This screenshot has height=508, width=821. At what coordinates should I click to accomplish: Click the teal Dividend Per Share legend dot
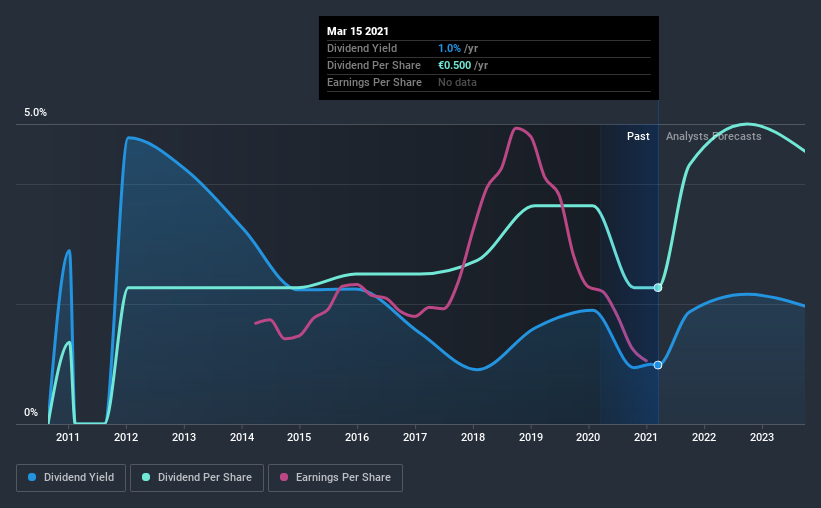(146, 477)
